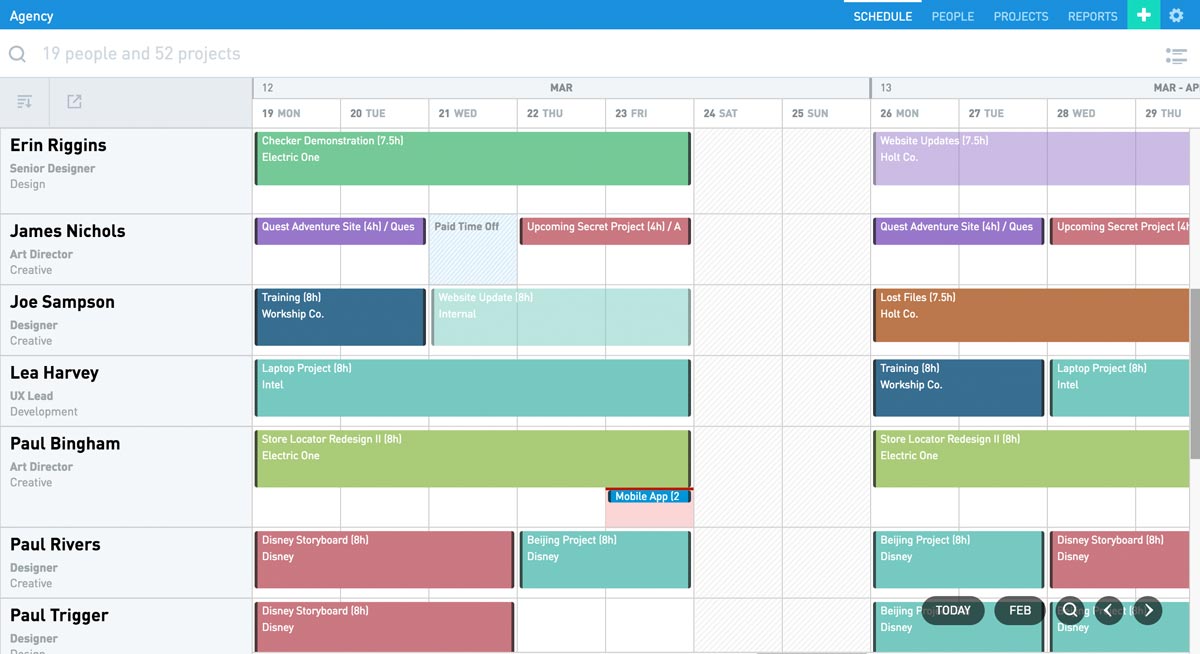Open February using the FEB button
Viewport: 1200px width, 654px height.
[x=1019, y=610]
